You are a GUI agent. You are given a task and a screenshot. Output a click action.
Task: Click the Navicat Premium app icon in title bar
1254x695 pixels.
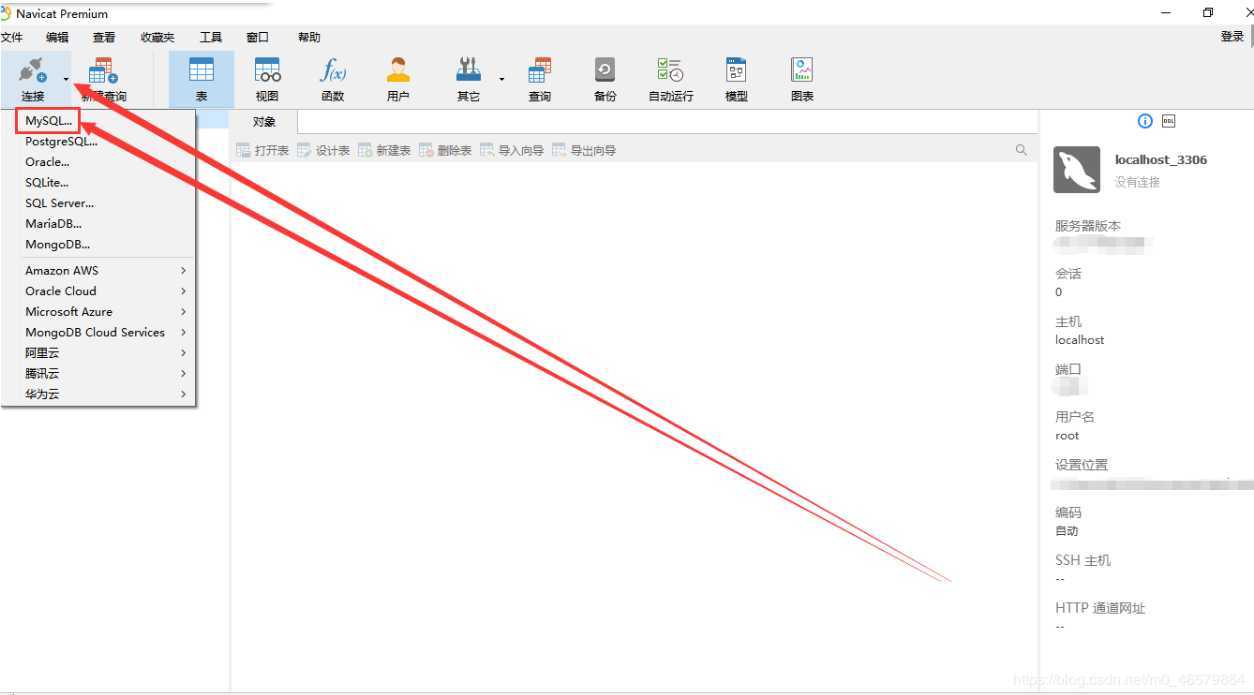(x=6, y=13)
